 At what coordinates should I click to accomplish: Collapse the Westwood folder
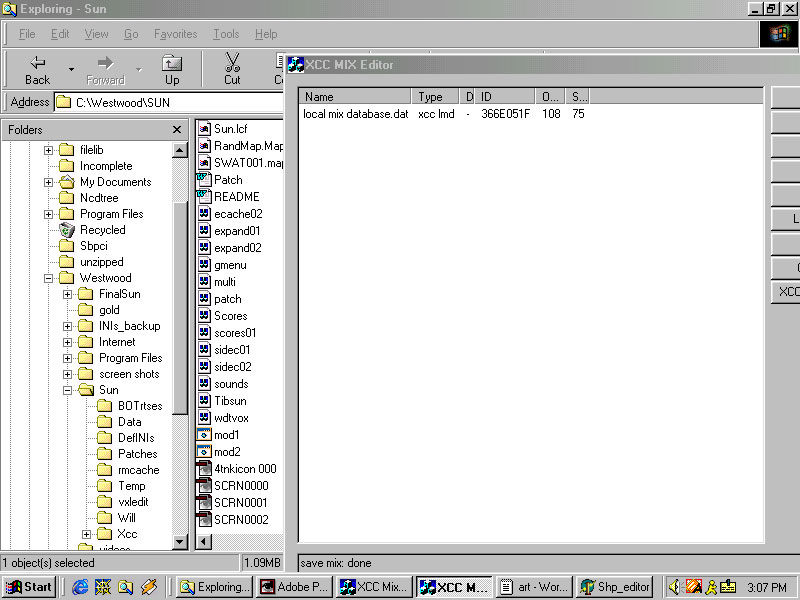tap(48, 278)
